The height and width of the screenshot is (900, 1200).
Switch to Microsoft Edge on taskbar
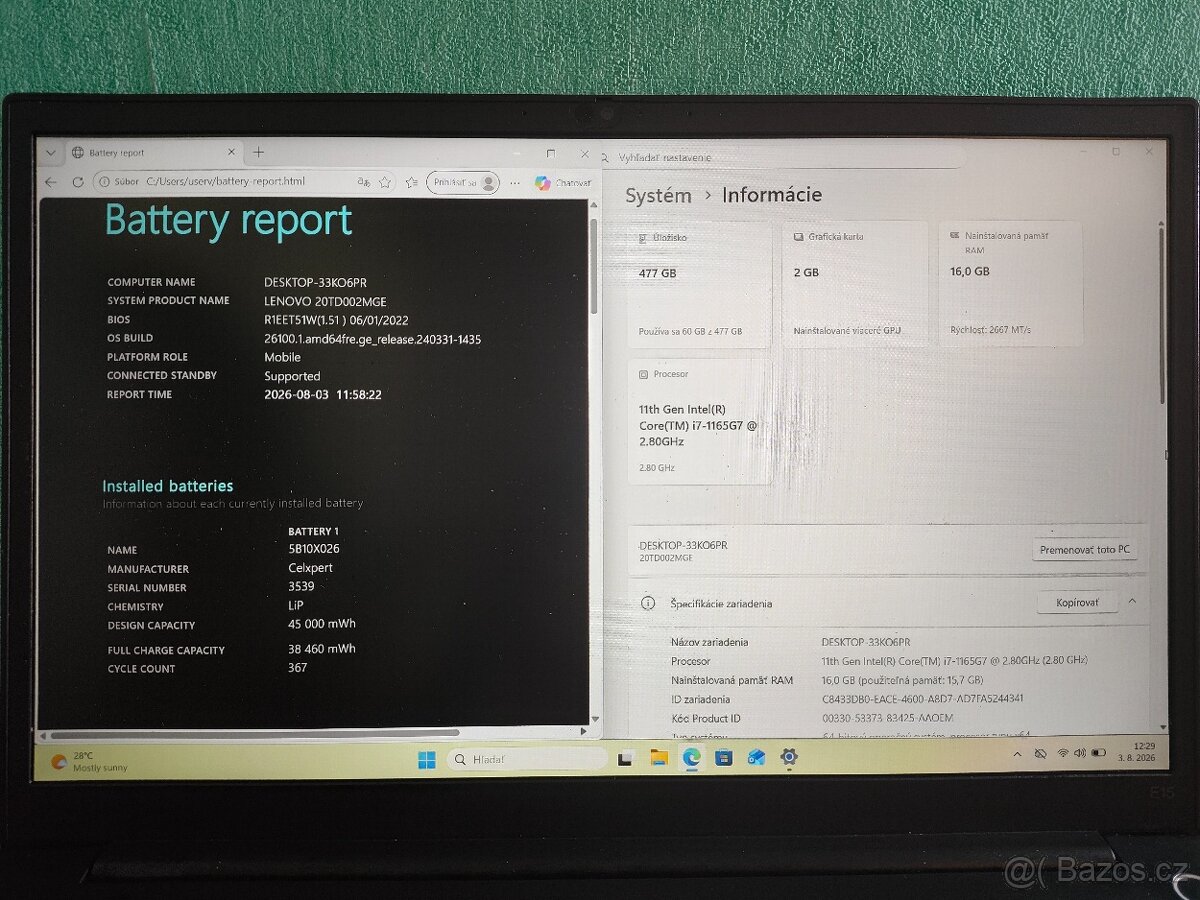click(691, 758)
